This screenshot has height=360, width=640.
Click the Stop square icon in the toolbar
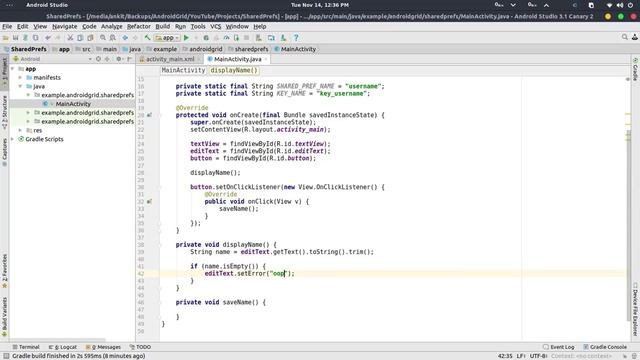point(247,38)
